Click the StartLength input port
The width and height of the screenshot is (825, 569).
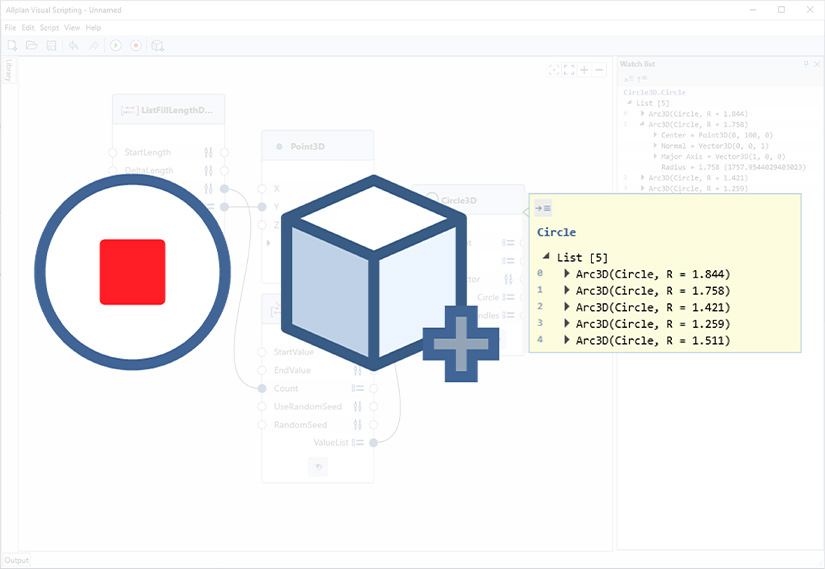click(113, 153)
